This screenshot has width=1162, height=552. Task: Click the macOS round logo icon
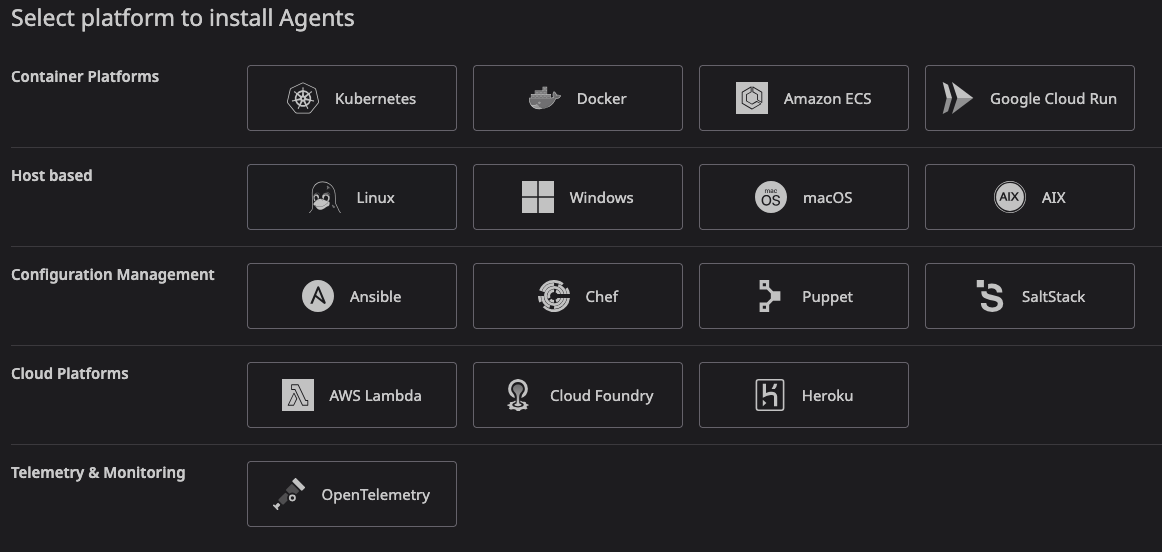pos(771,197)
